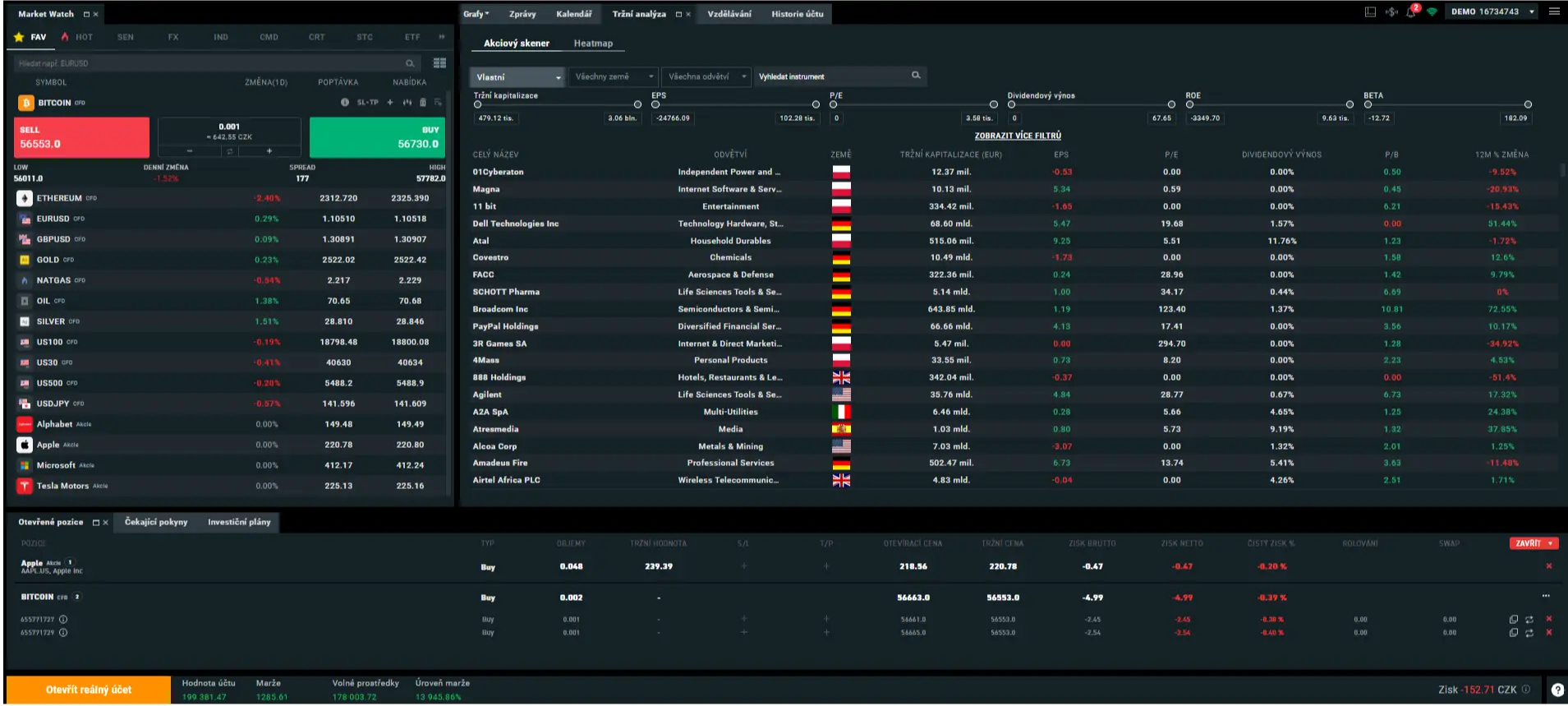Show more Market Watch categories arrow

click(x=442, y=37)
